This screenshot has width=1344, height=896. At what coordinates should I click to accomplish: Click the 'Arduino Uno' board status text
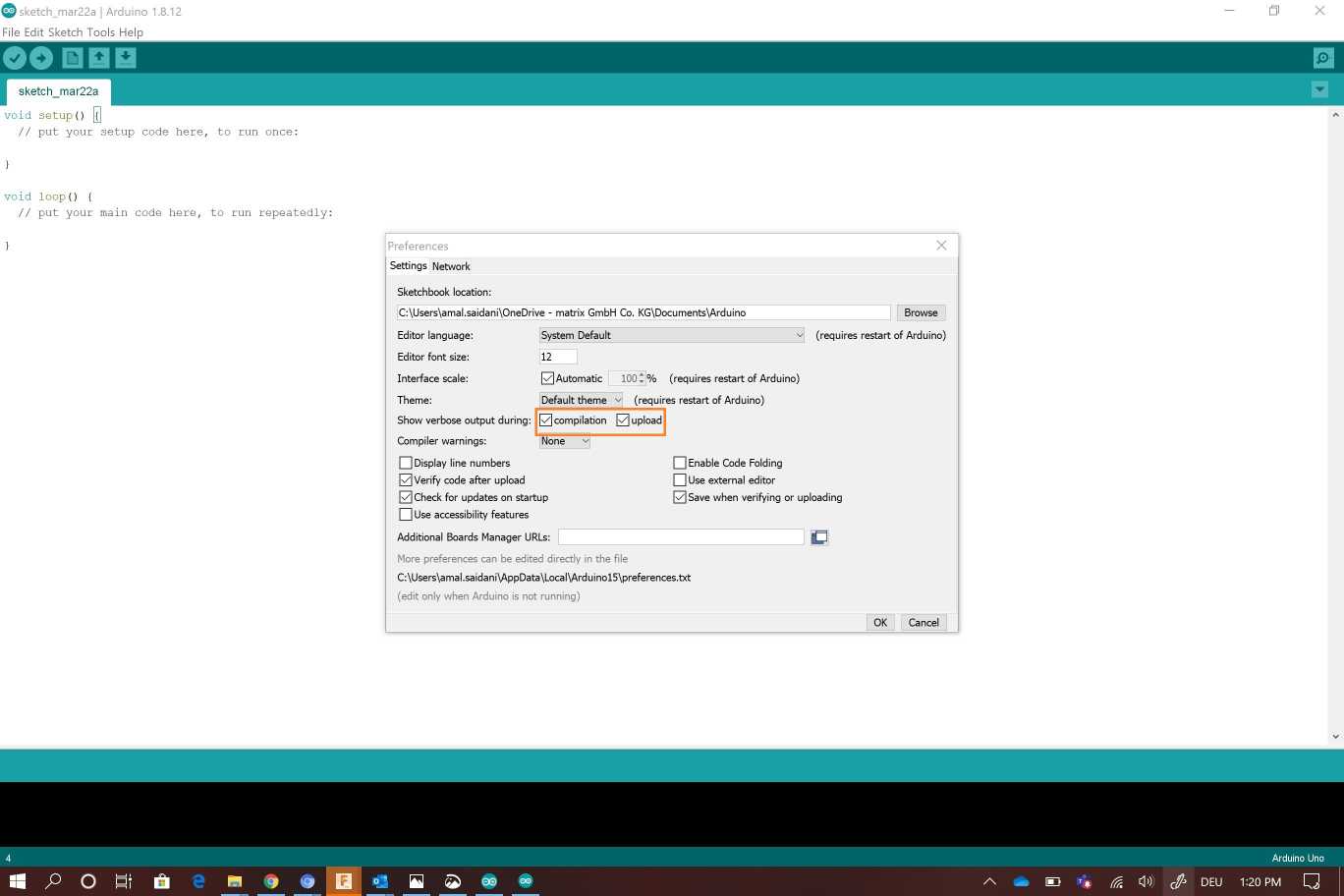[1298, 859]
